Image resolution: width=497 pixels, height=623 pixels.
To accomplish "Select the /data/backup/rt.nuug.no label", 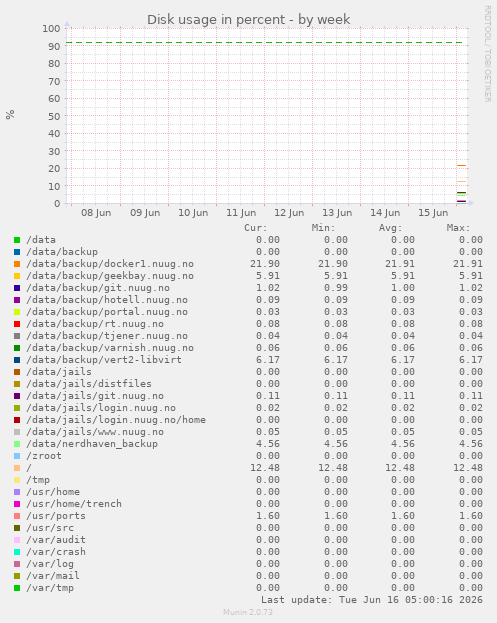I will (x=95, y=324).
